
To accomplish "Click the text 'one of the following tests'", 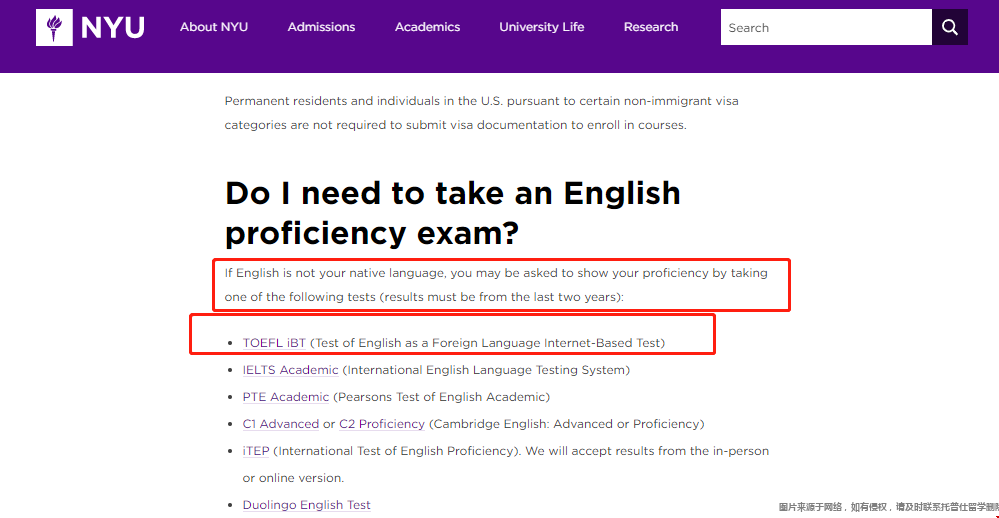I will [x=300, y=297].
